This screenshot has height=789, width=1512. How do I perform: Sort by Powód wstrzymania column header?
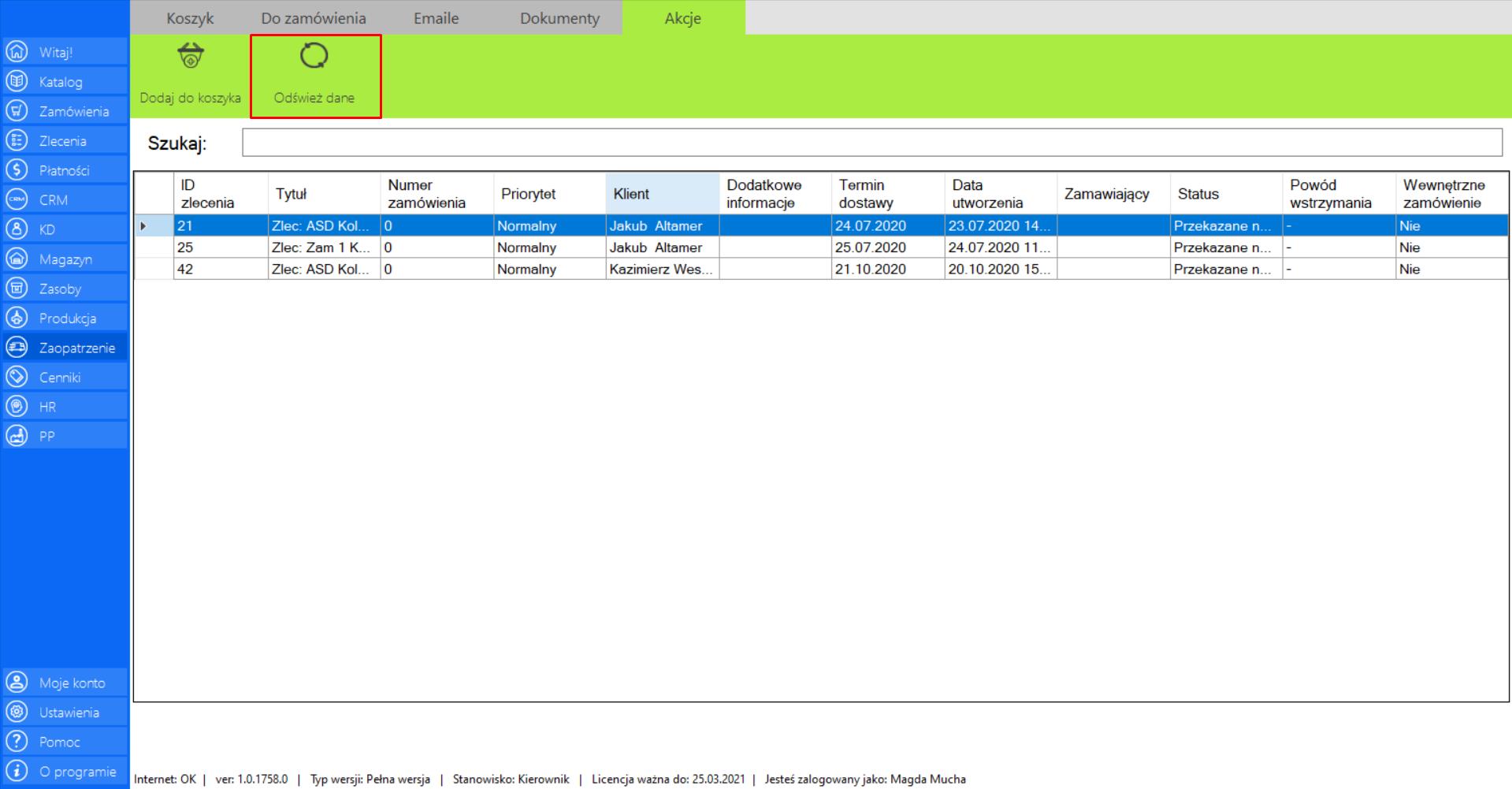1339,194
